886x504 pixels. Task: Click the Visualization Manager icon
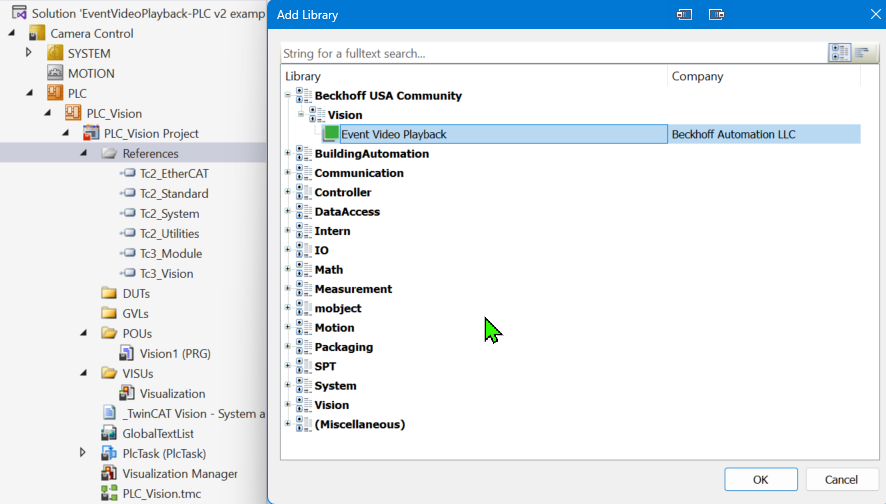(x=109, y=473)
